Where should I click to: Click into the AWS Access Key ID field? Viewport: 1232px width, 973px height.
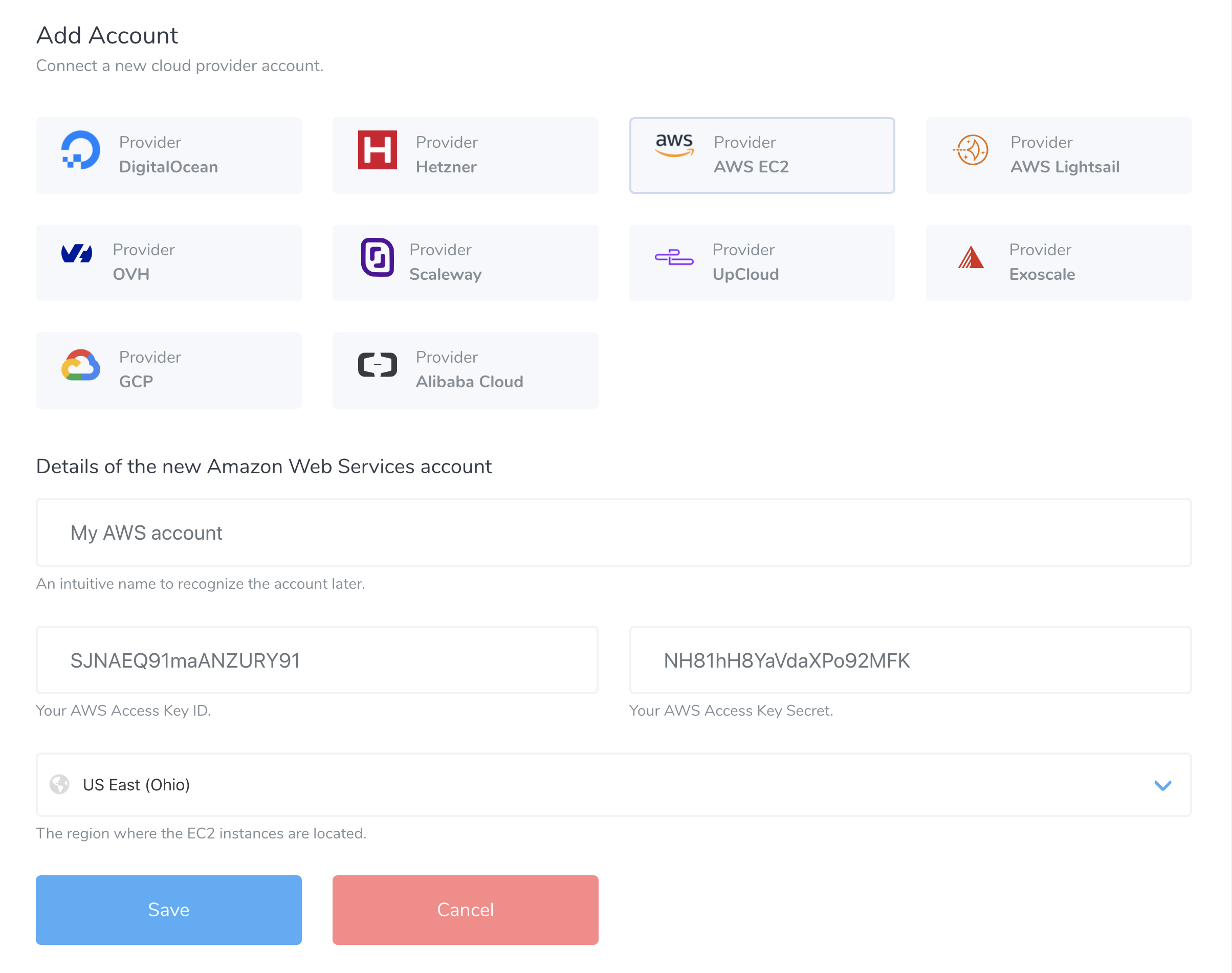tap(317, 660)
